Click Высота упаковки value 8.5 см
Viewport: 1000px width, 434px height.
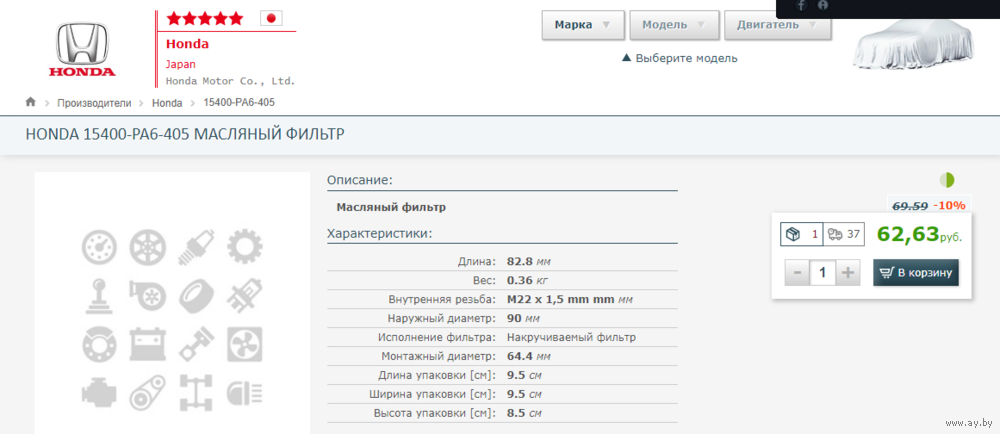pos(524,414)
